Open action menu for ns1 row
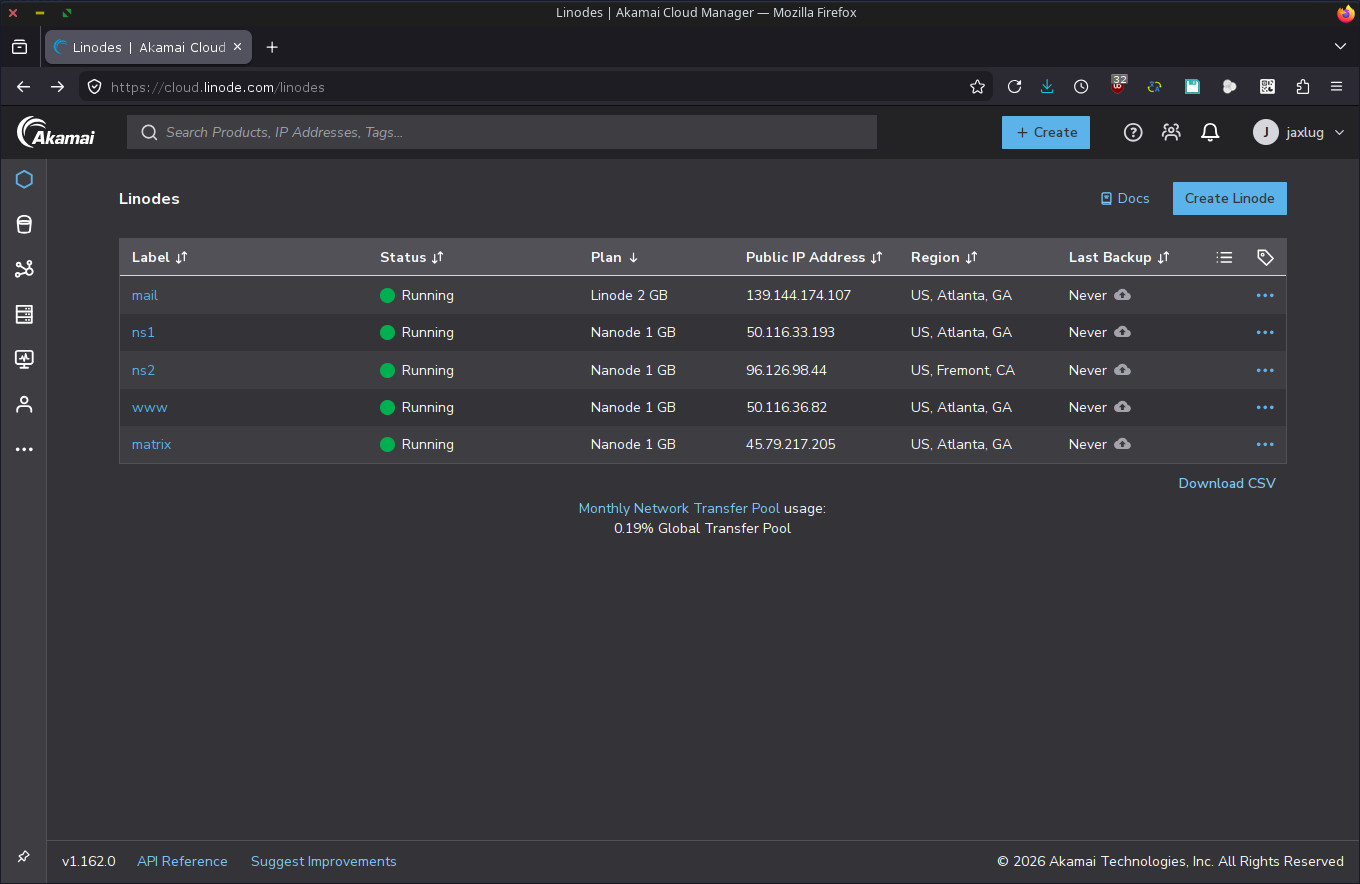The image size is (1360, 884). tap(1265, 332)
